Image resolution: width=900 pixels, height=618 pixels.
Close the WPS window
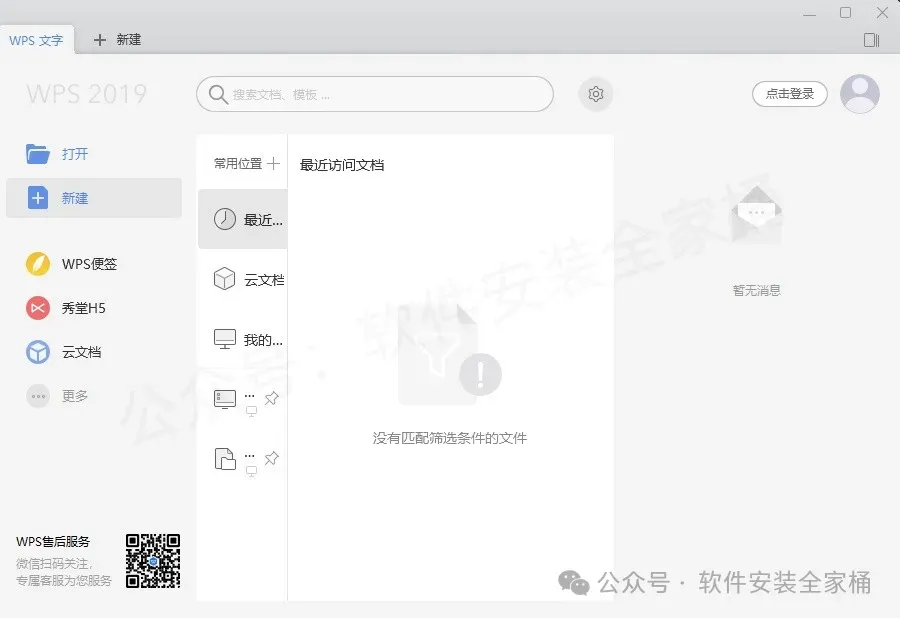click(x=882, y=13)
